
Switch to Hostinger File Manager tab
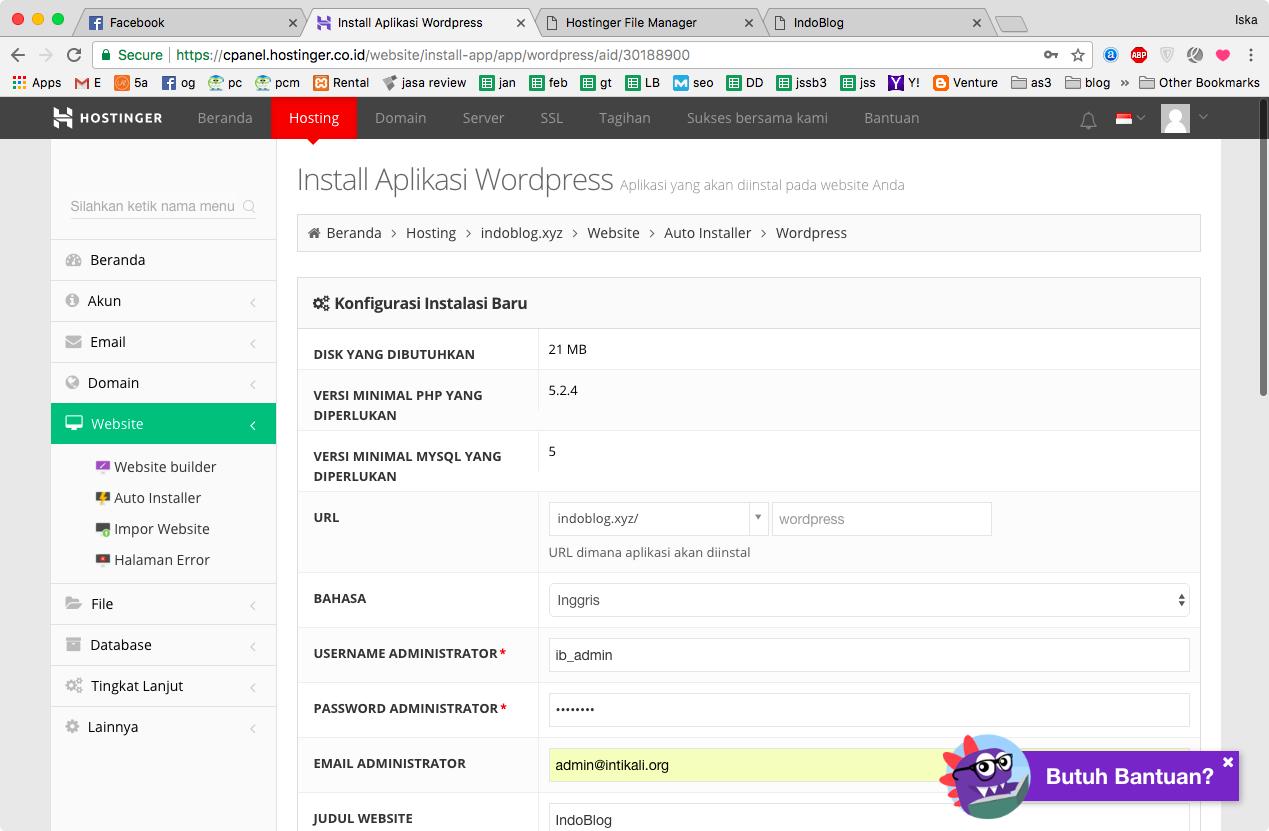pos(646,22)
